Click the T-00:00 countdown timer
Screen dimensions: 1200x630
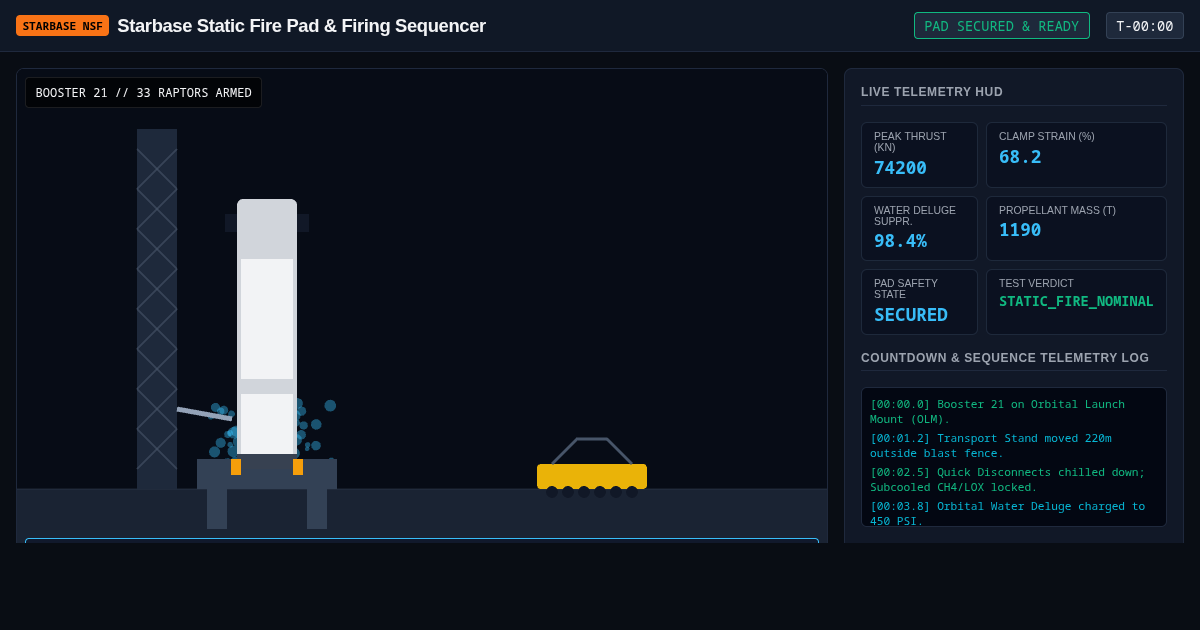(1145, 26)
